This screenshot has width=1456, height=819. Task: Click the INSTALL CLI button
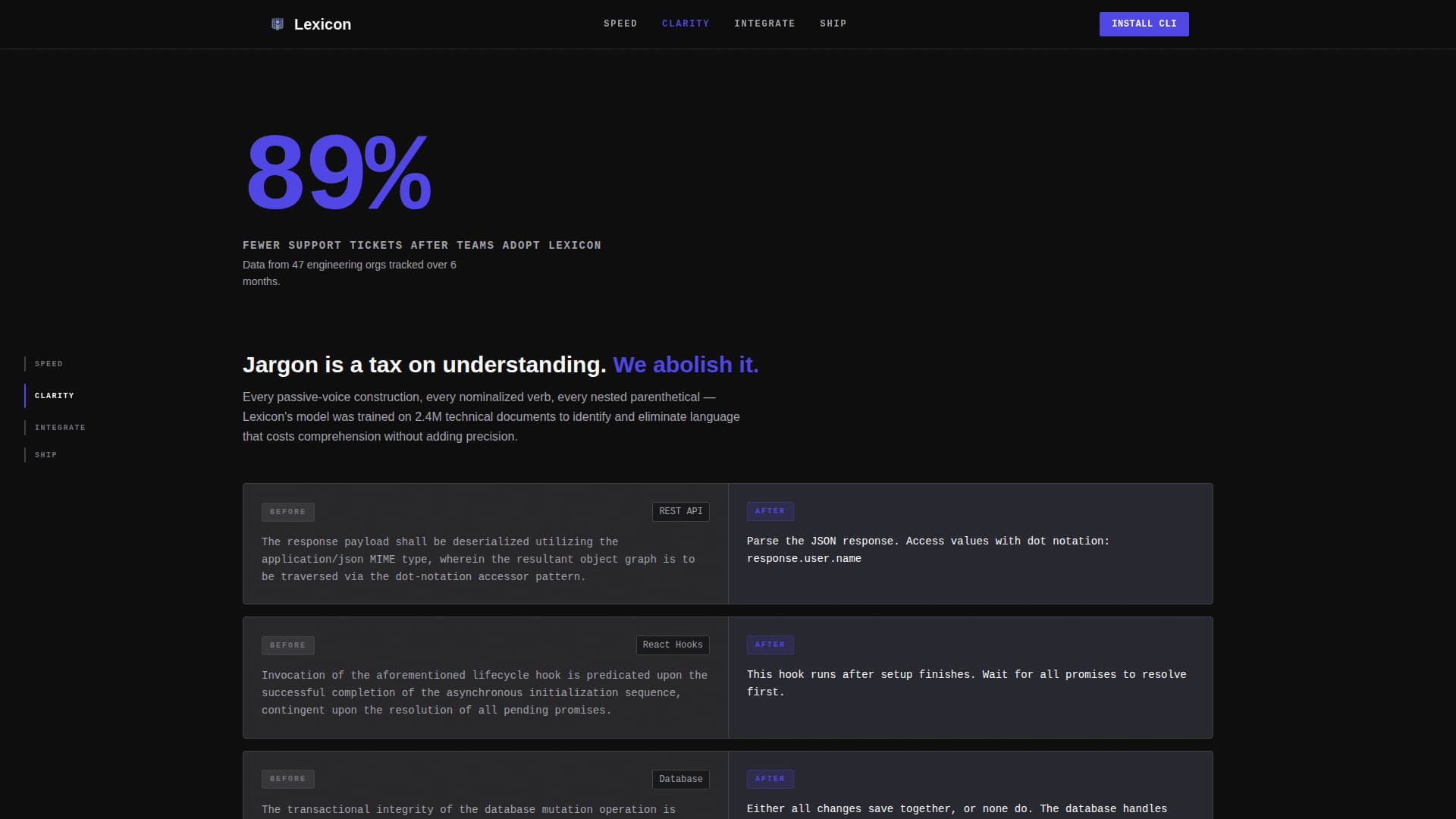pos(1144,24)
